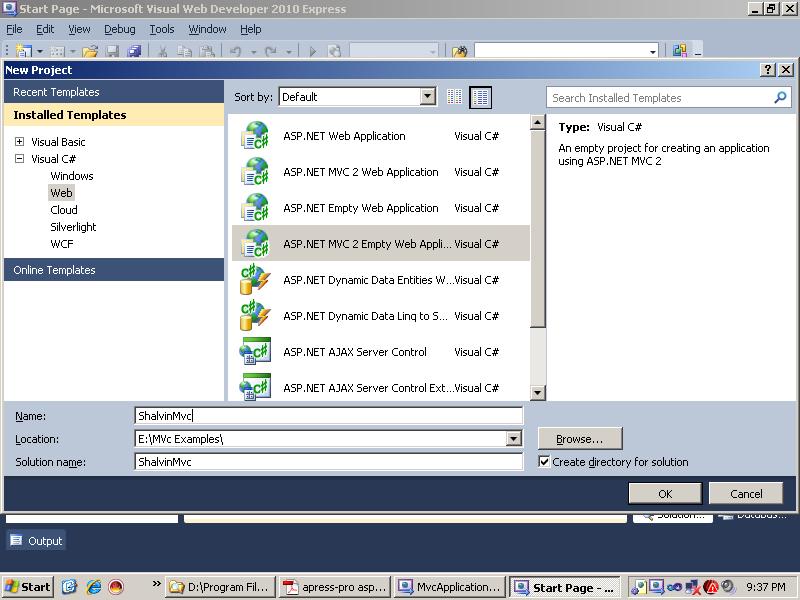The width and height of the screenshot is (800, 600).
Task: Open the File menu
Action: (14, 29)
